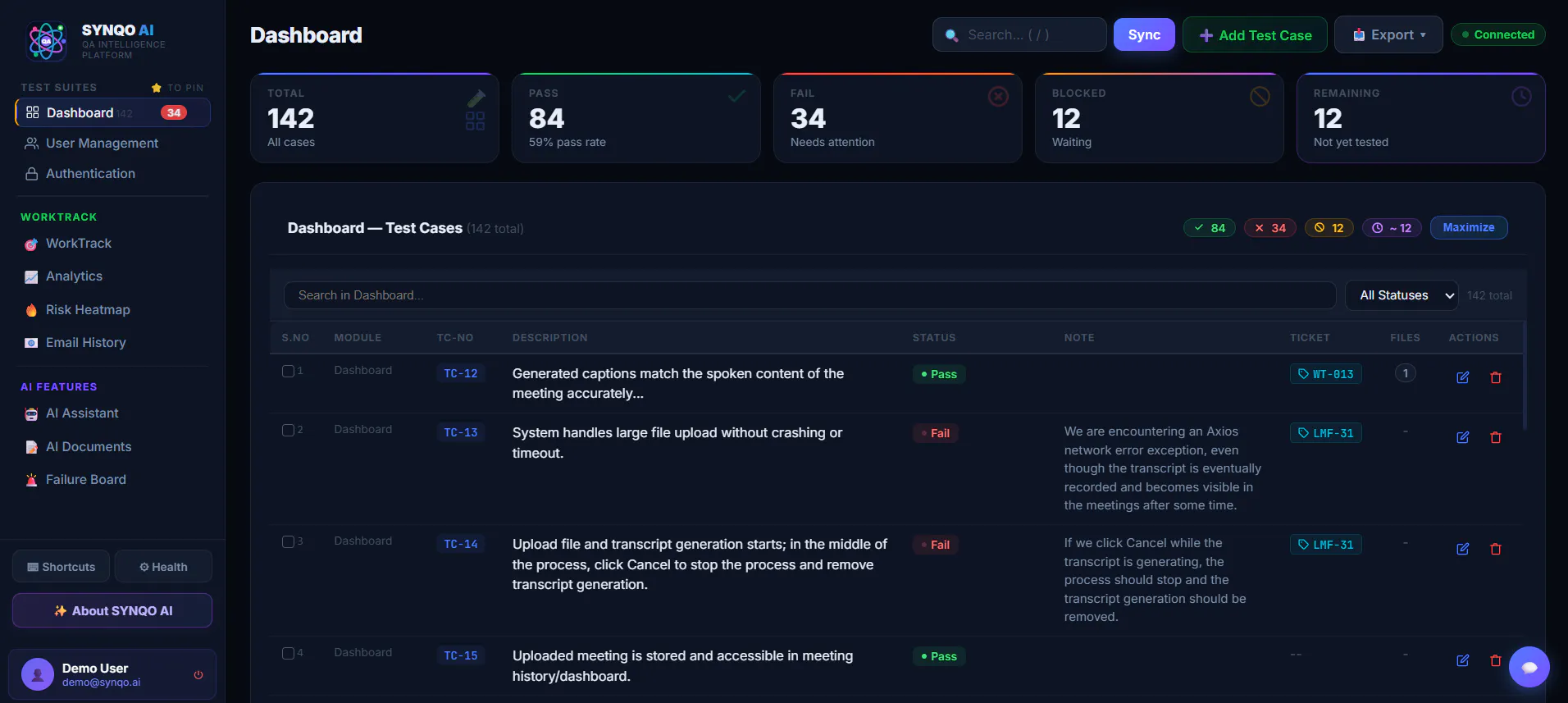Click the global Search field

(1019, 34)
